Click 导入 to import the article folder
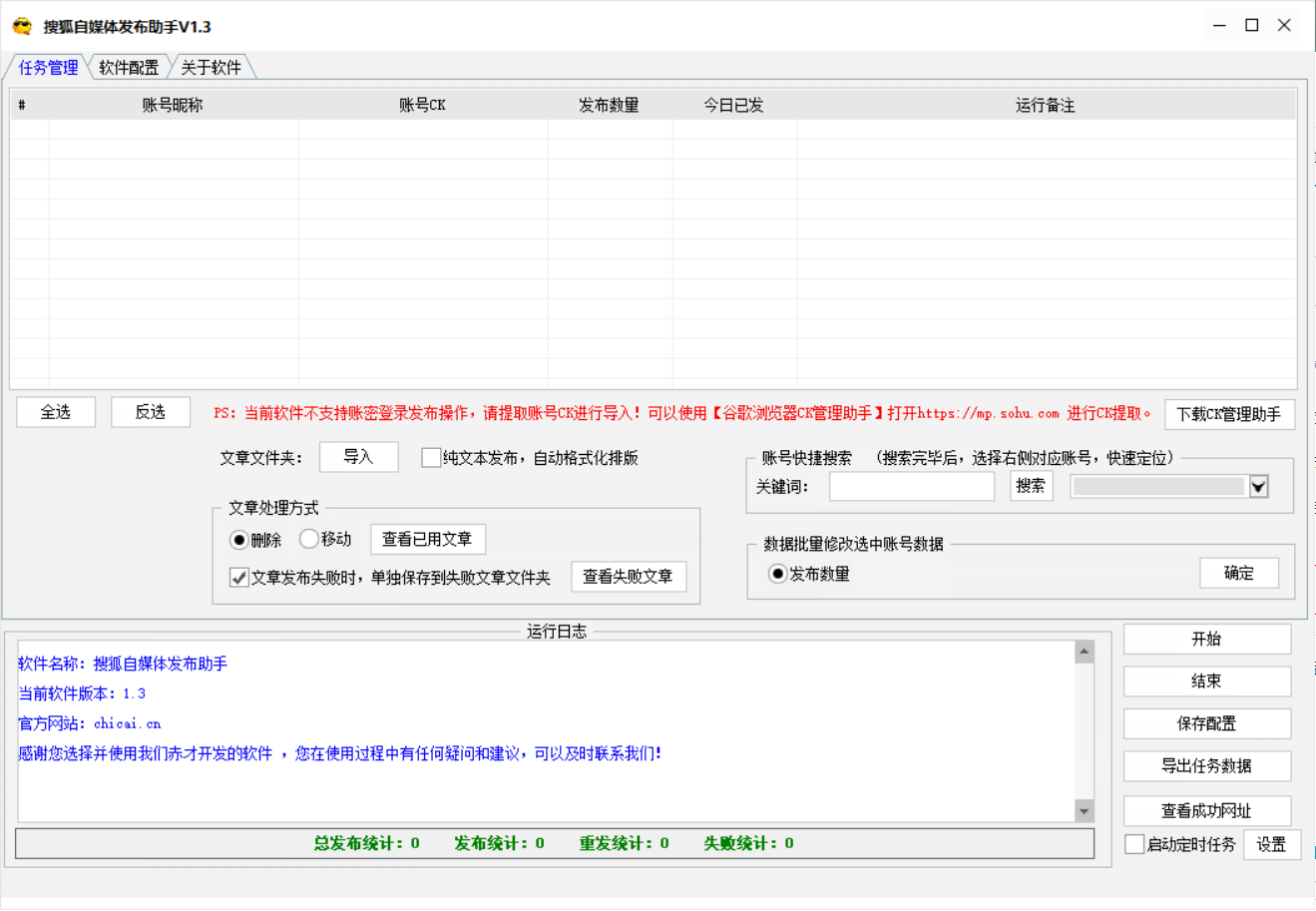The height and width of the screenshot is (911, 1316). coord(358,457)
